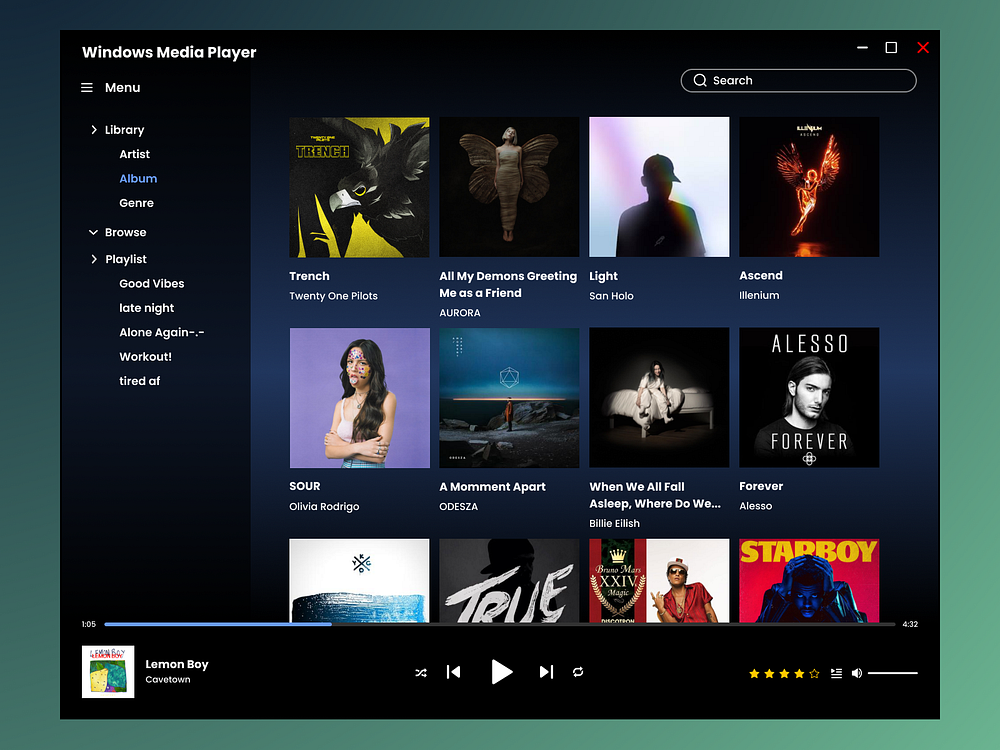The width and height of the screenshot is (1000, 750).
Task: Mute audio using the speaker icon
Action: [857, 672]
